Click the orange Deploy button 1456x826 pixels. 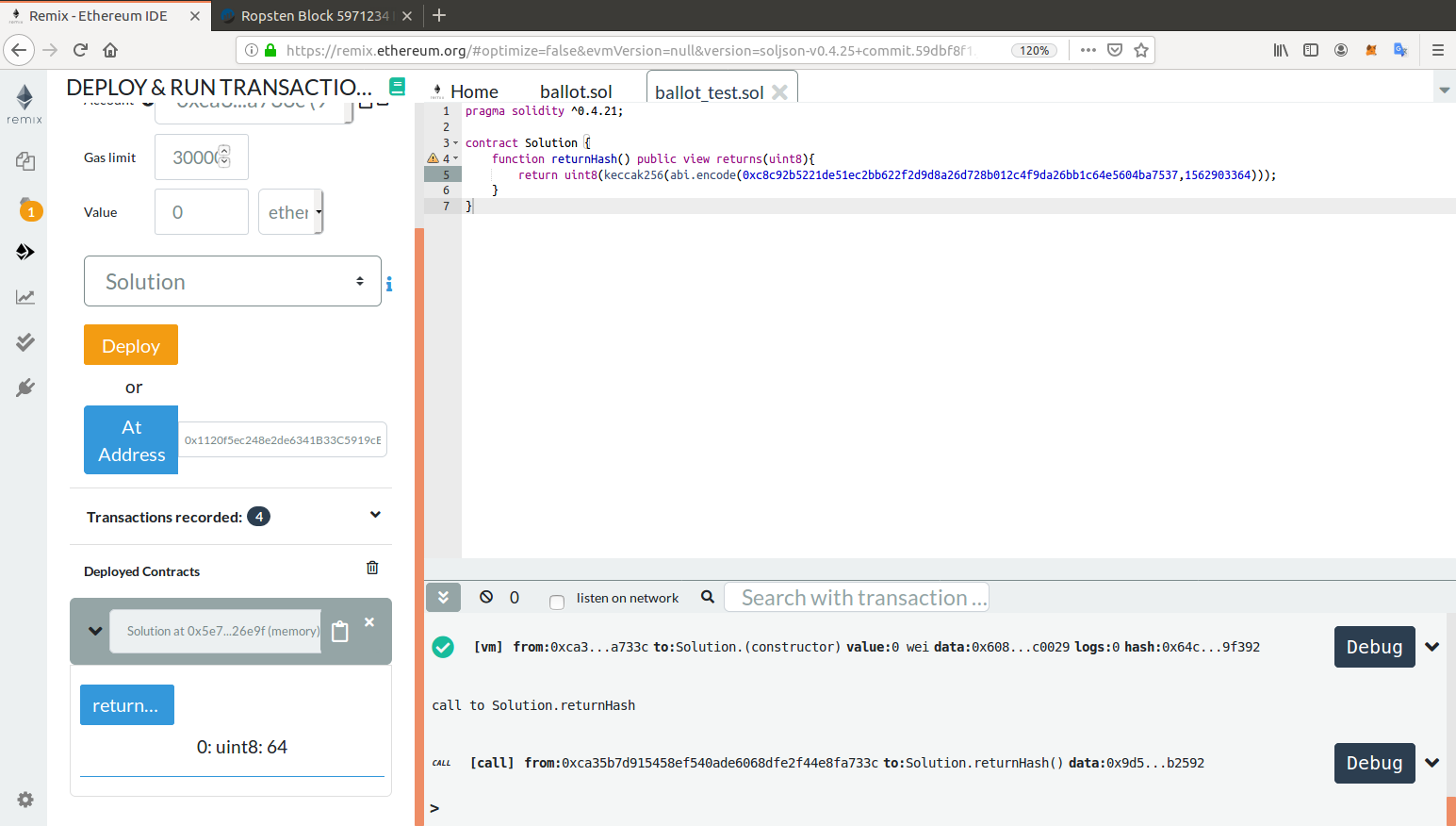click(131, 345)
